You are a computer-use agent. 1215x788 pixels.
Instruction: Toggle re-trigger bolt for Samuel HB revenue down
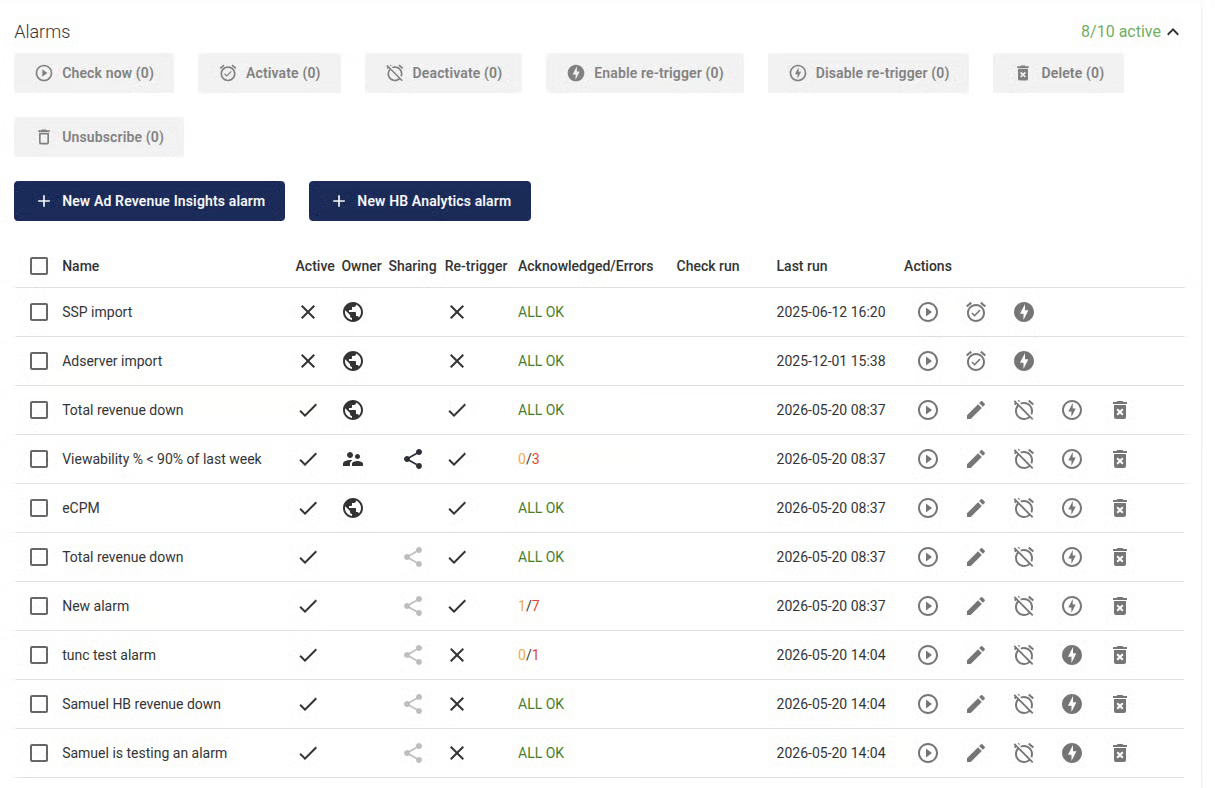pos(1072,704)
